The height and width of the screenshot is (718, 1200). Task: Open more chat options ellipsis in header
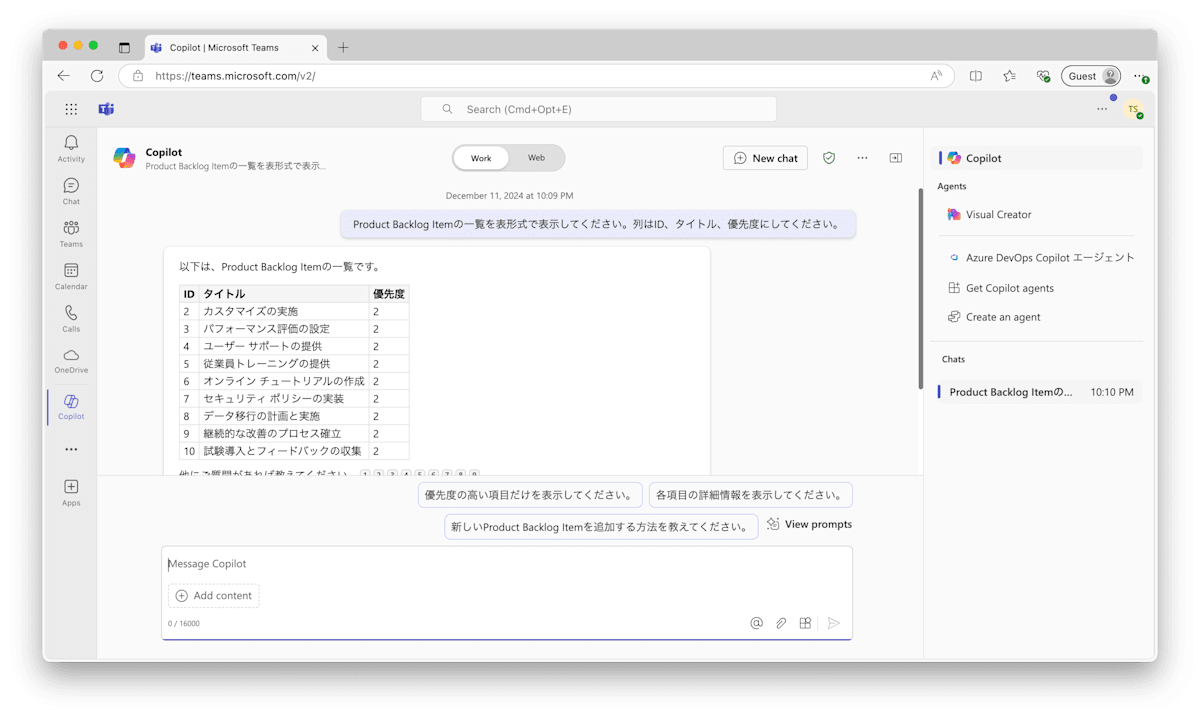[862, 158]
